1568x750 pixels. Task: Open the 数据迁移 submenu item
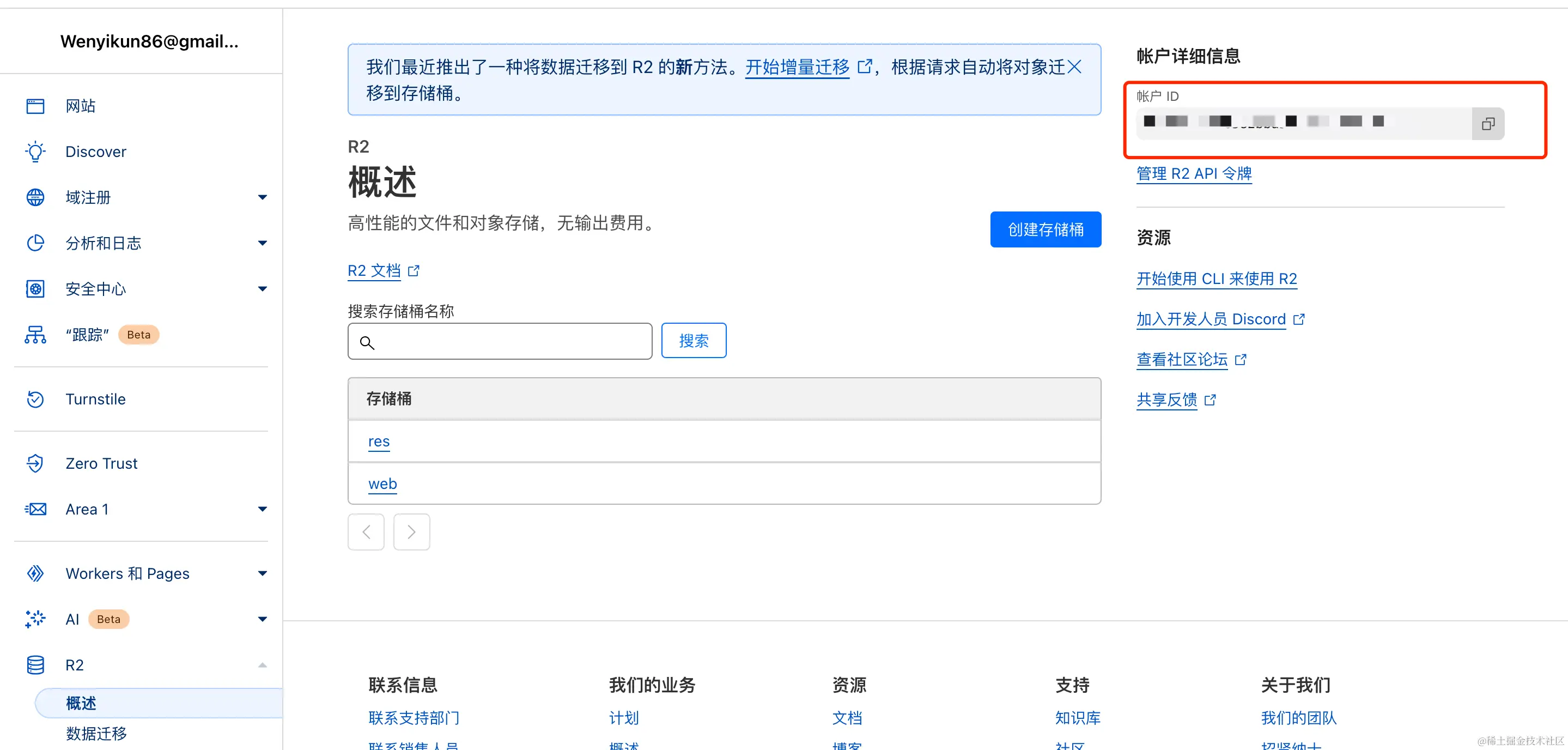tap(96, 734)
